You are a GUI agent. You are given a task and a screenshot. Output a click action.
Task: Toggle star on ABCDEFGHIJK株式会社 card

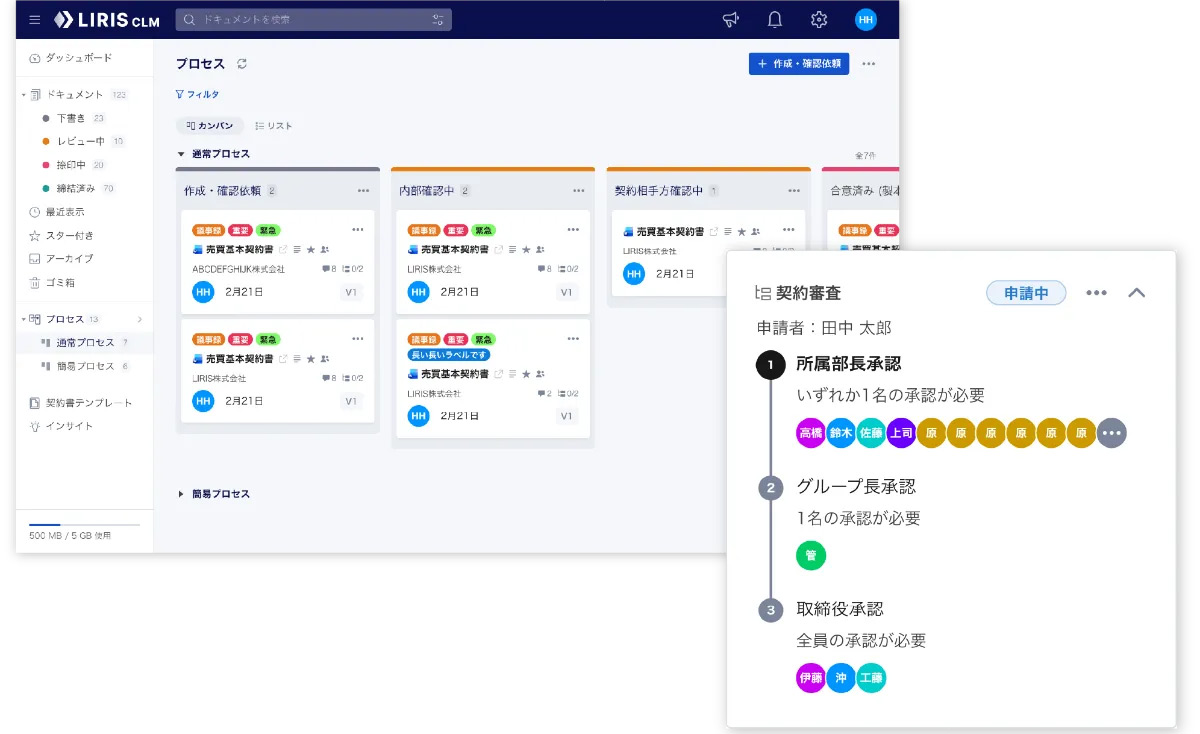[x=311, y=249]
